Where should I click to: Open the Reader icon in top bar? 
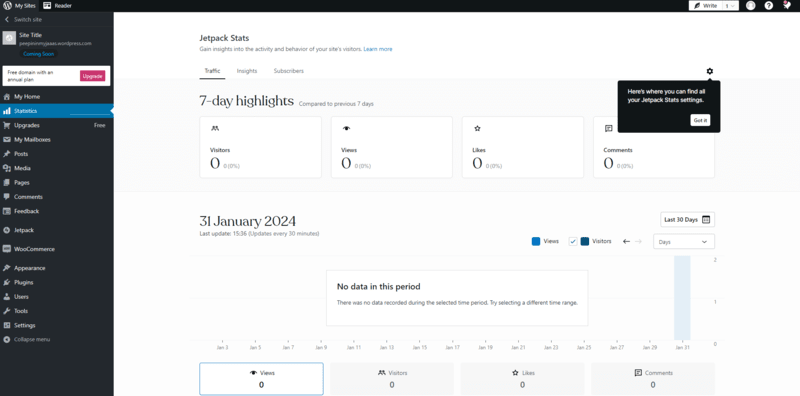pyautogui.click(x=47, y=6)
